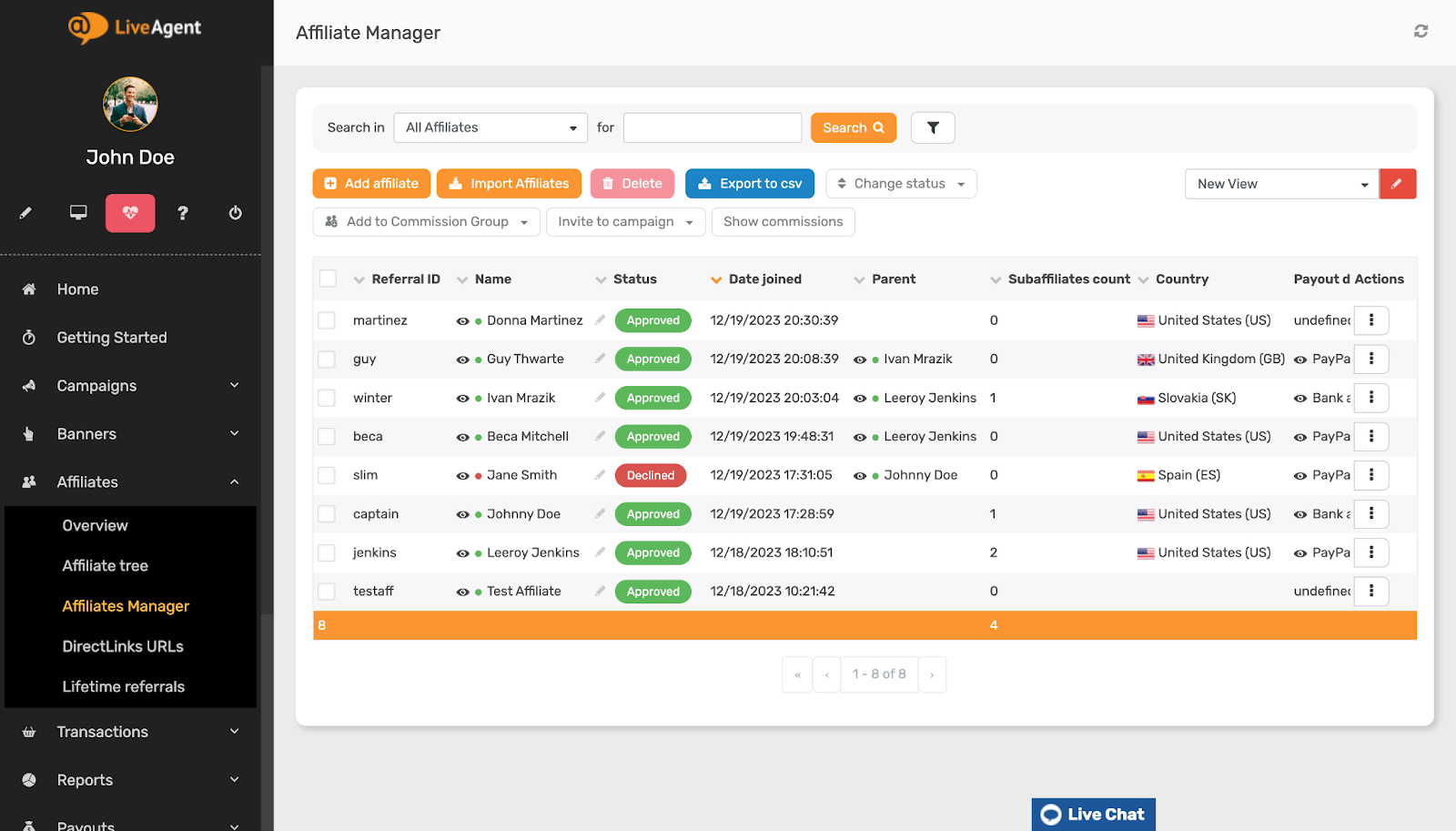This screenshot has width=1456, height=831.
Task: Click the red pencil beside New View
Action: pos(1397,183)
